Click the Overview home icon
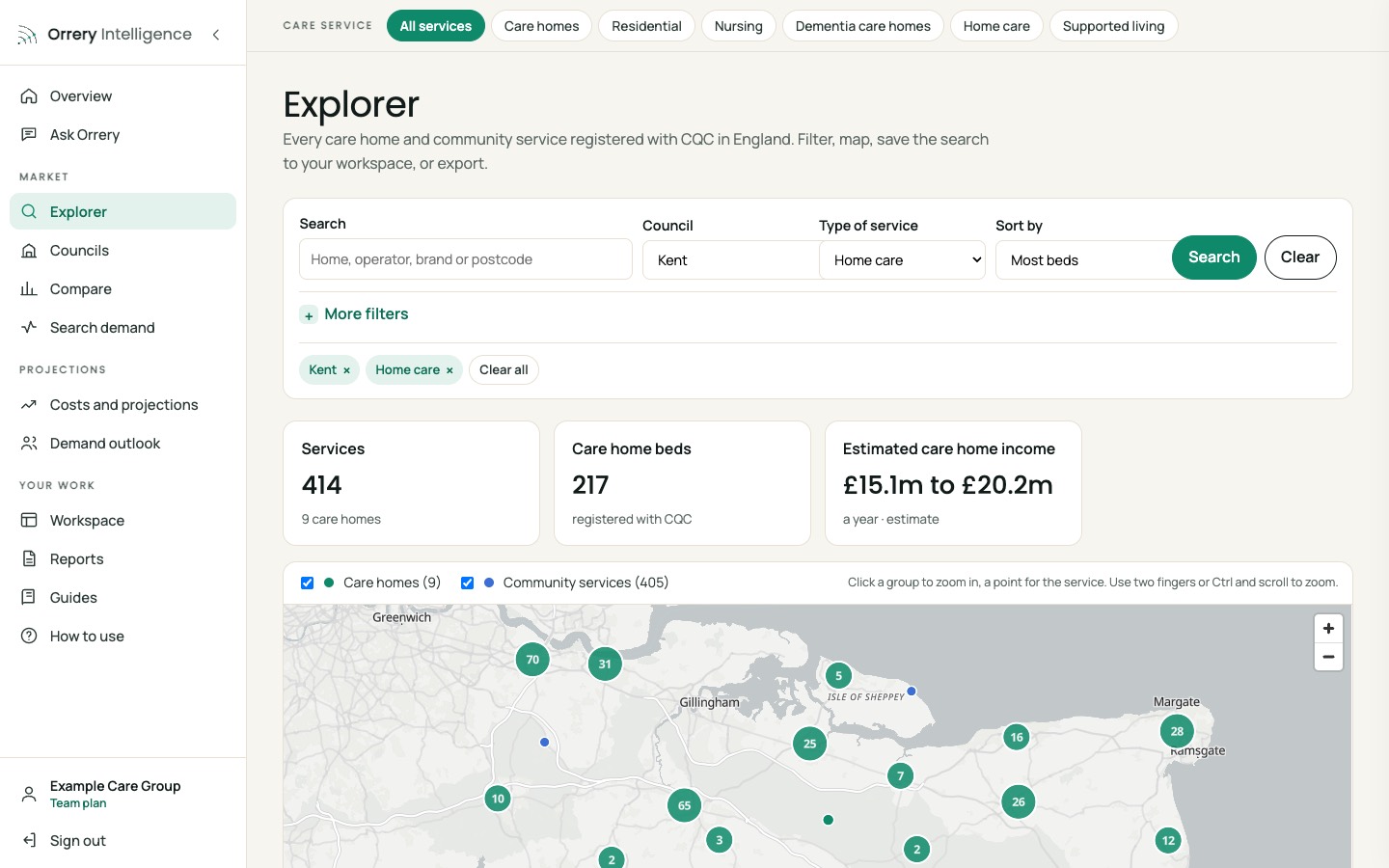 (x=29, y=96)
